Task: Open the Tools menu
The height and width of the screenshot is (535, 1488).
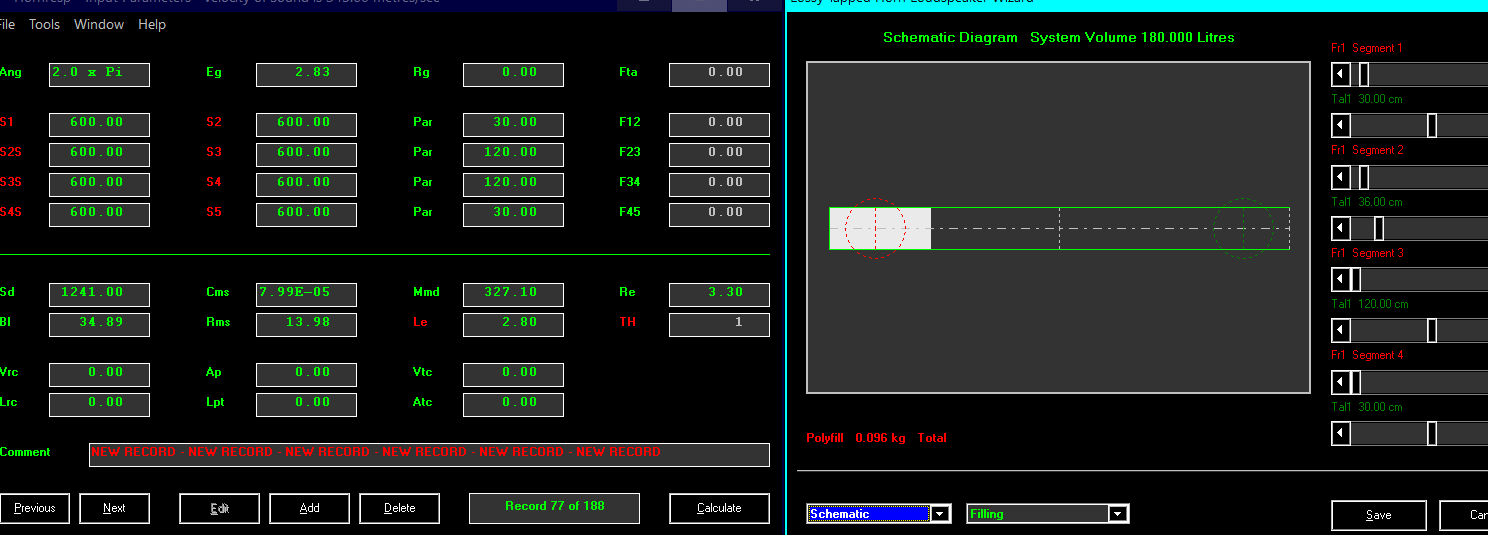Action: pyautogui.click(x=44, y=24)
